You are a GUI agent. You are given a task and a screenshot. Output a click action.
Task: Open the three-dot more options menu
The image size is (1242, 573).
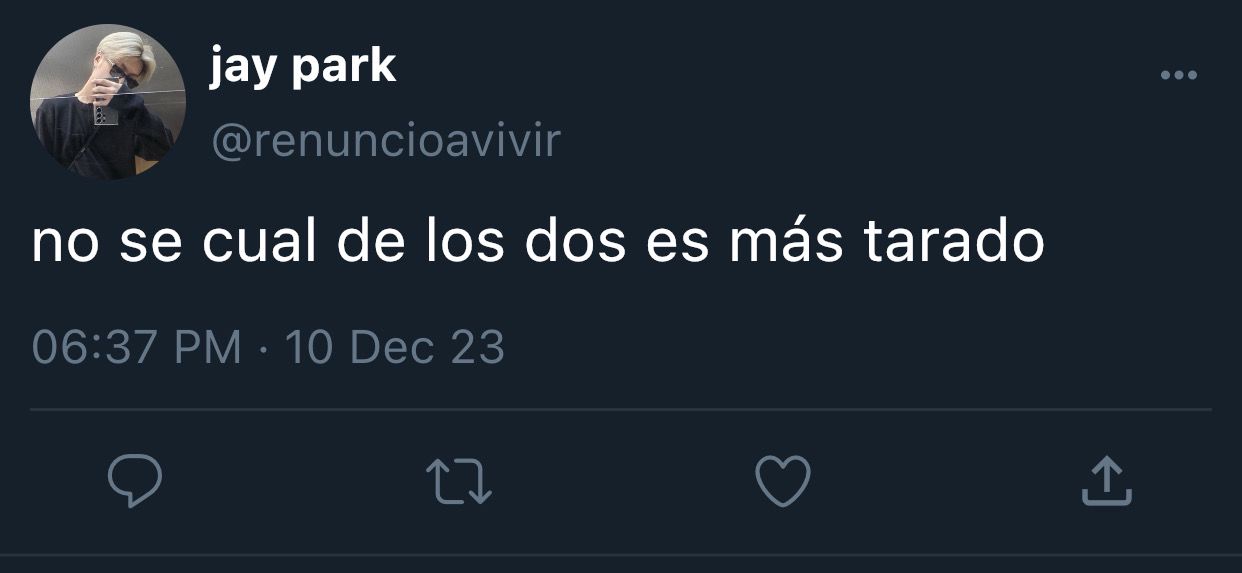[1179, 75]
